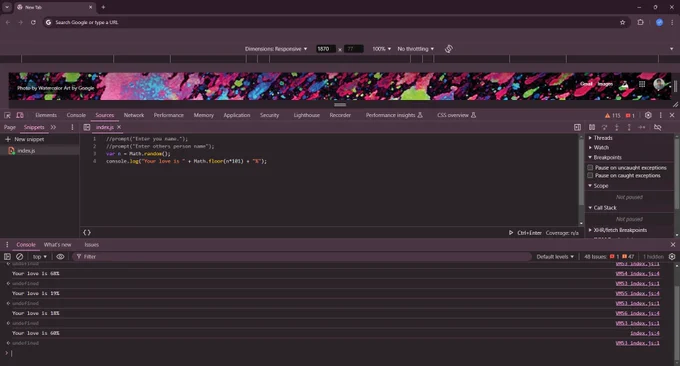The width and height of the screenshot is (680, 366).
Task: Expand the Threads section
Action: click(600, 138)
